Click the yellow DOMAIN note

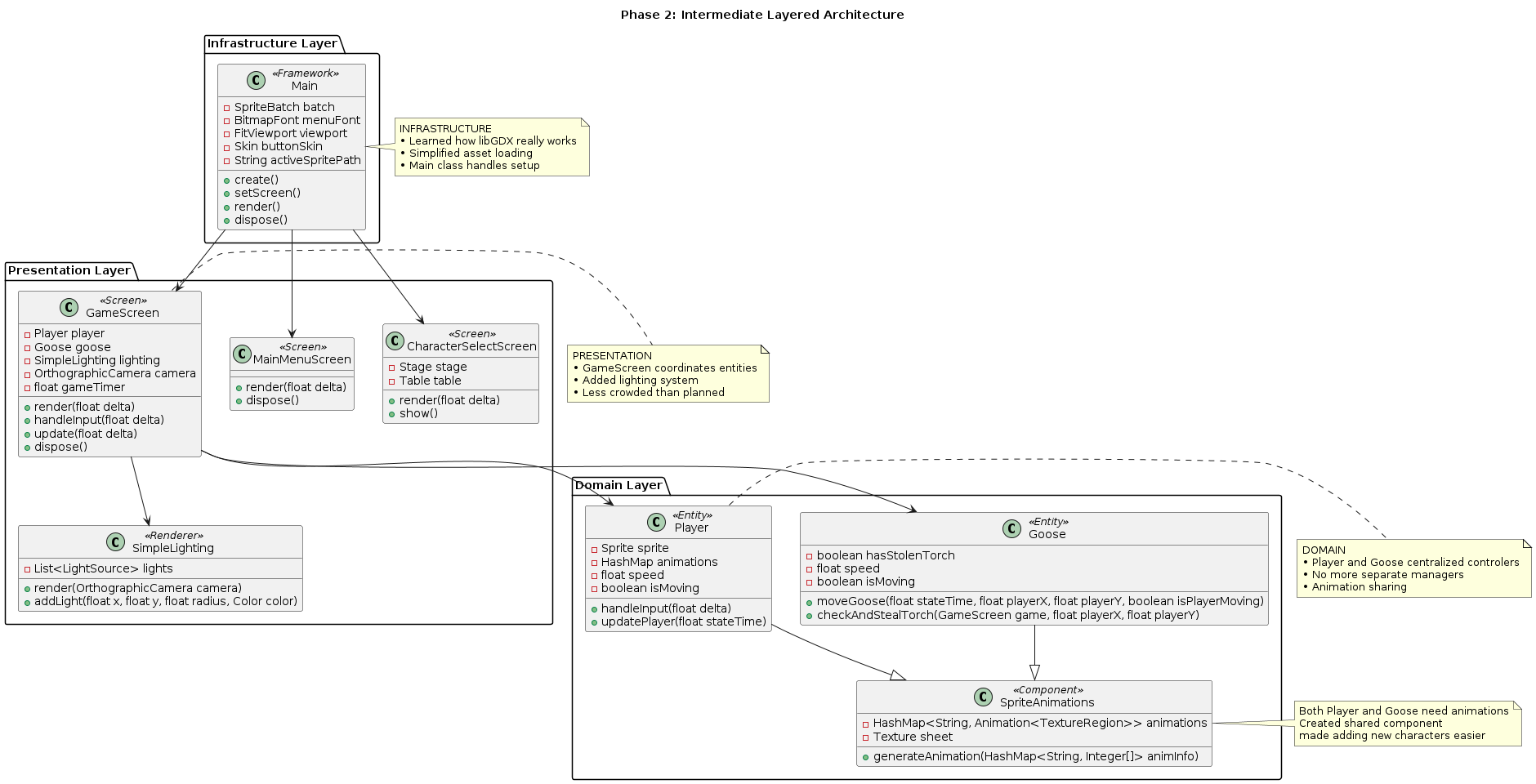coord(1413,568)
